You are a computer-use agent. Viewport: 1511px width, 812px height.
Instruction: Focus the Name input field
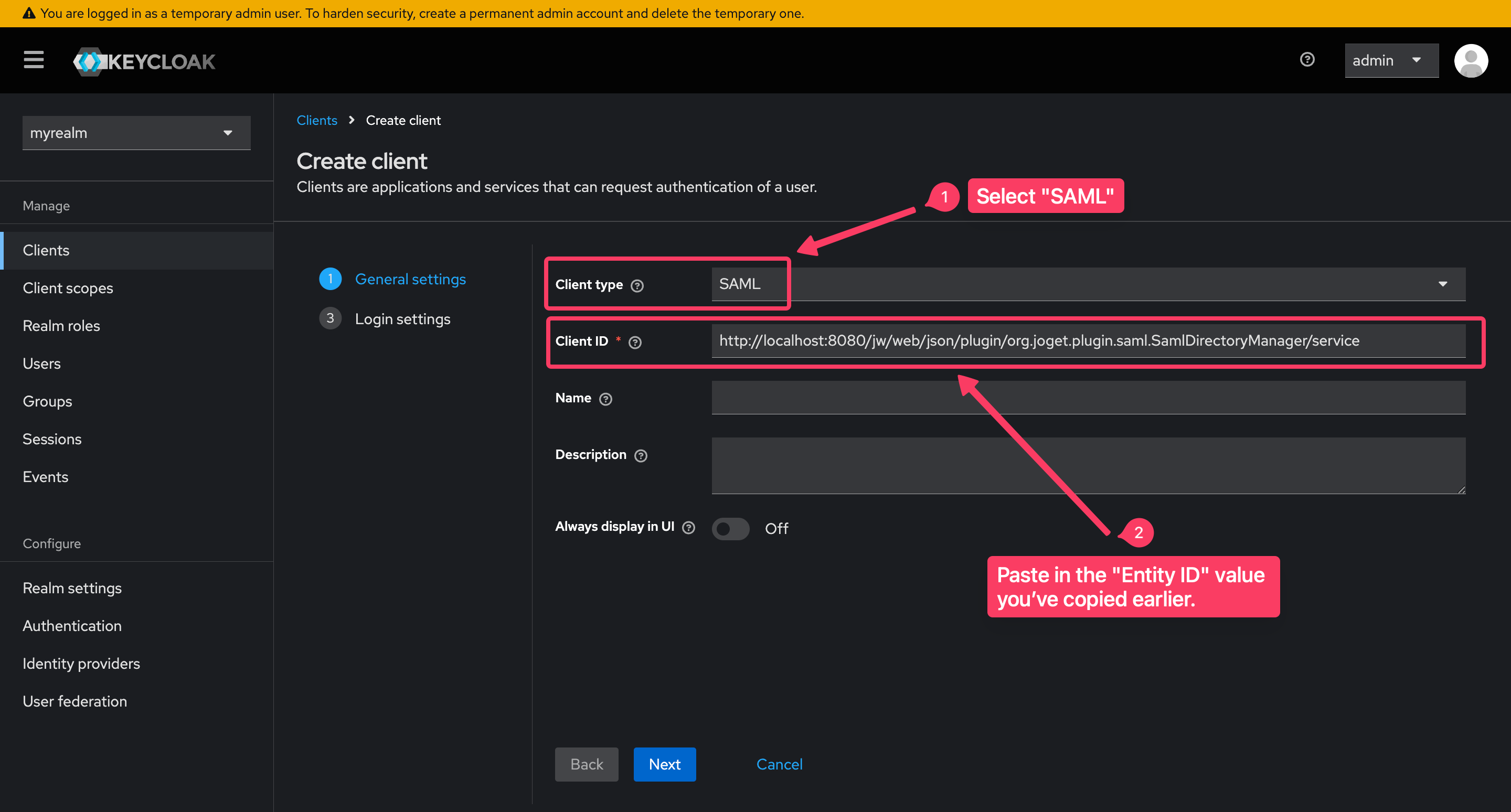click(1088, 398)
